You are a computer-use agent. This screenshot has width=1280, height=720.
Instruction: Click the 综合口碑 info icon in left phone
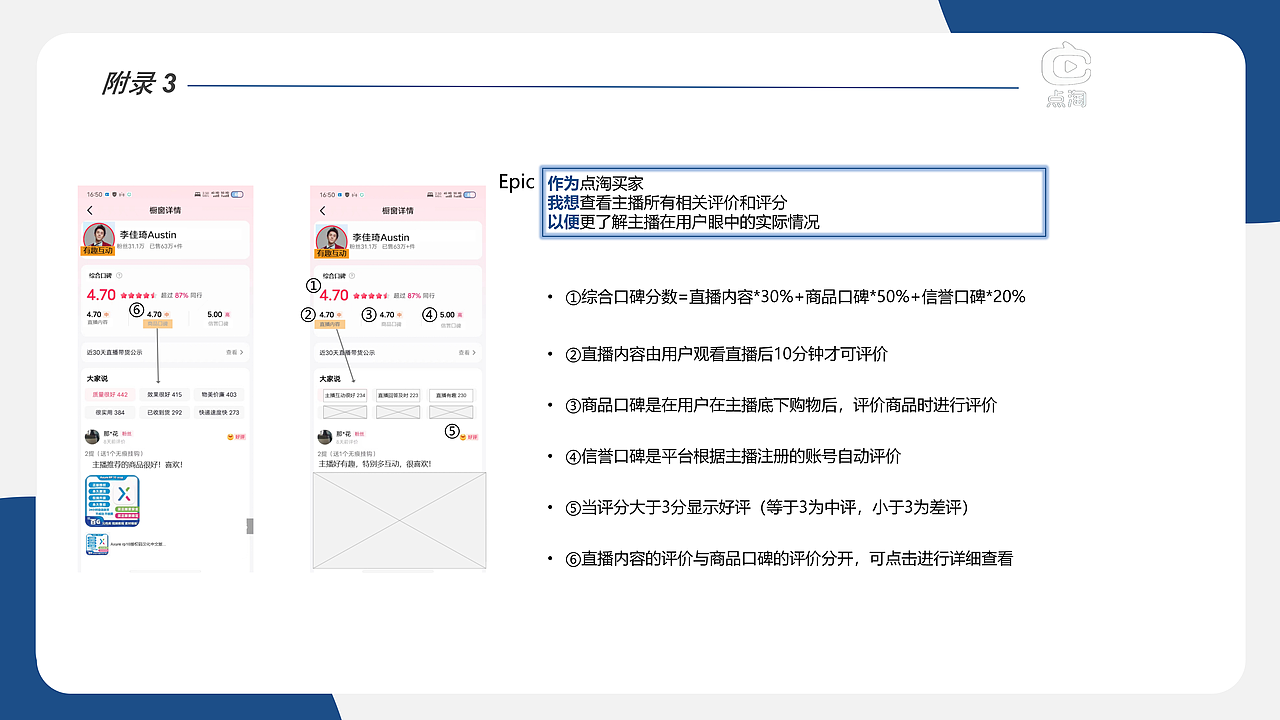(x=119, y=275)
